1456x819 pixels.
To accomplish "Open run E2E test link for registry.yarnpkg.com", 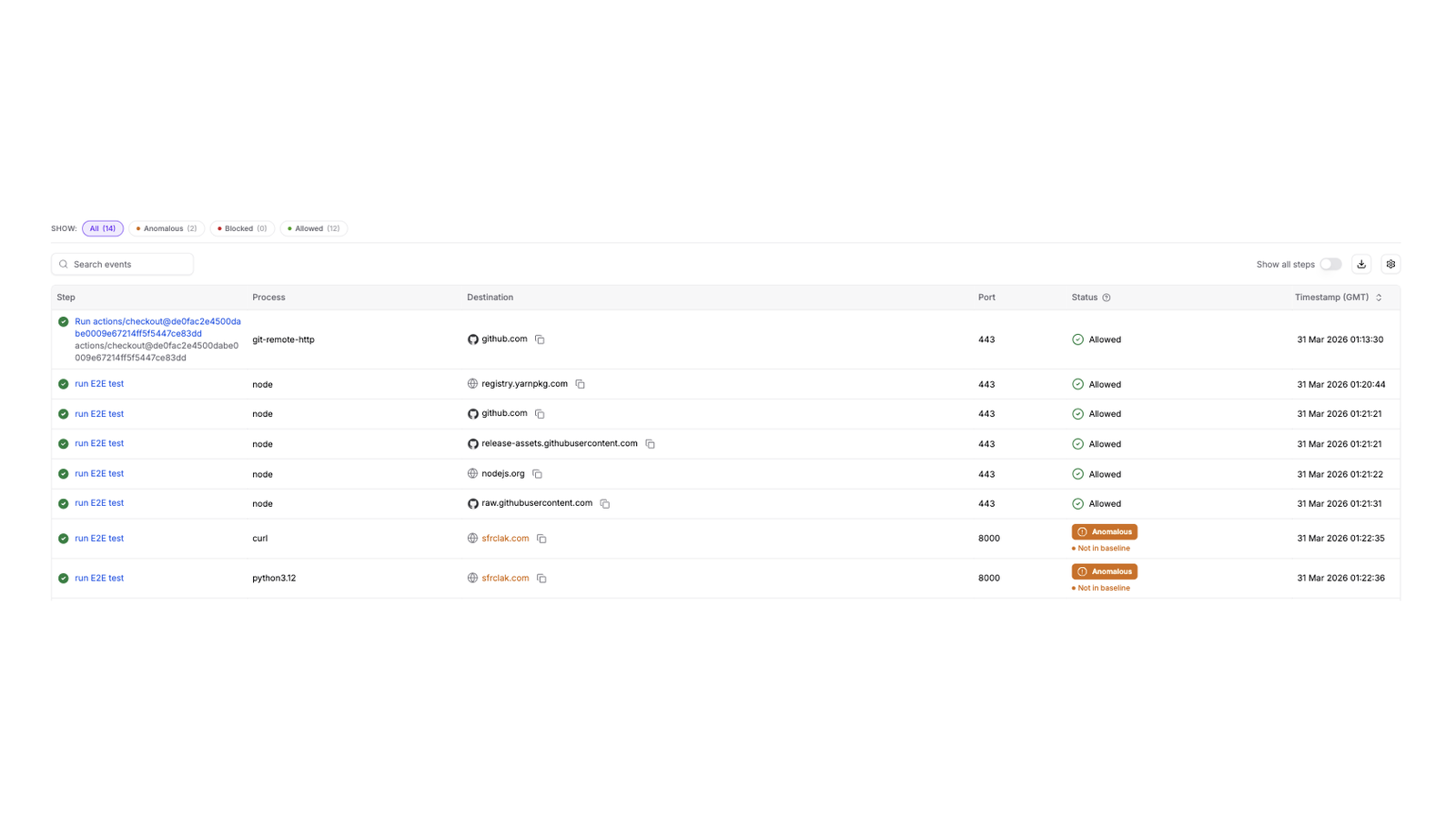I will coord(99,384).
